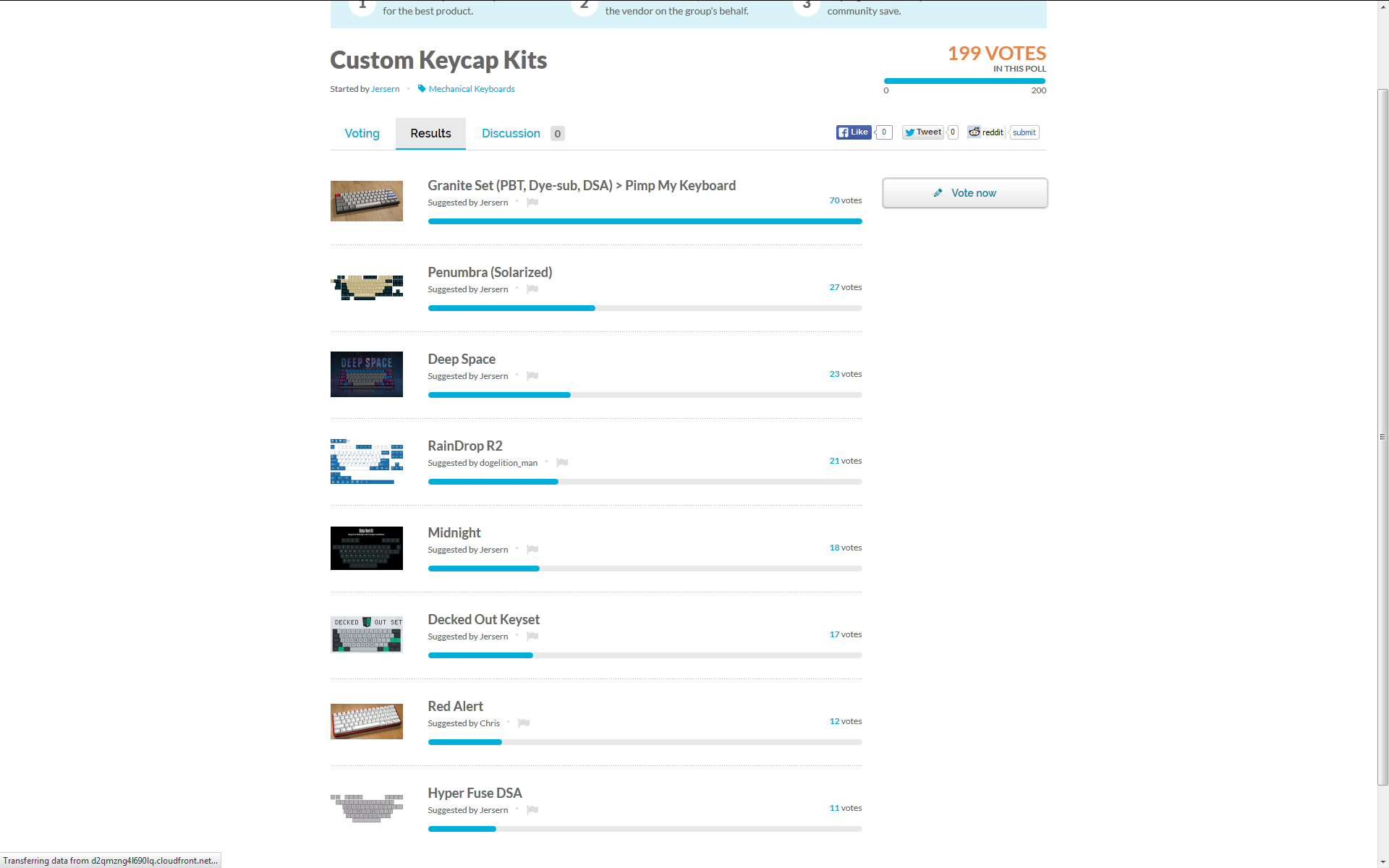
Task: View the Deep Space thumbnail image
Action: coord(367,374)
